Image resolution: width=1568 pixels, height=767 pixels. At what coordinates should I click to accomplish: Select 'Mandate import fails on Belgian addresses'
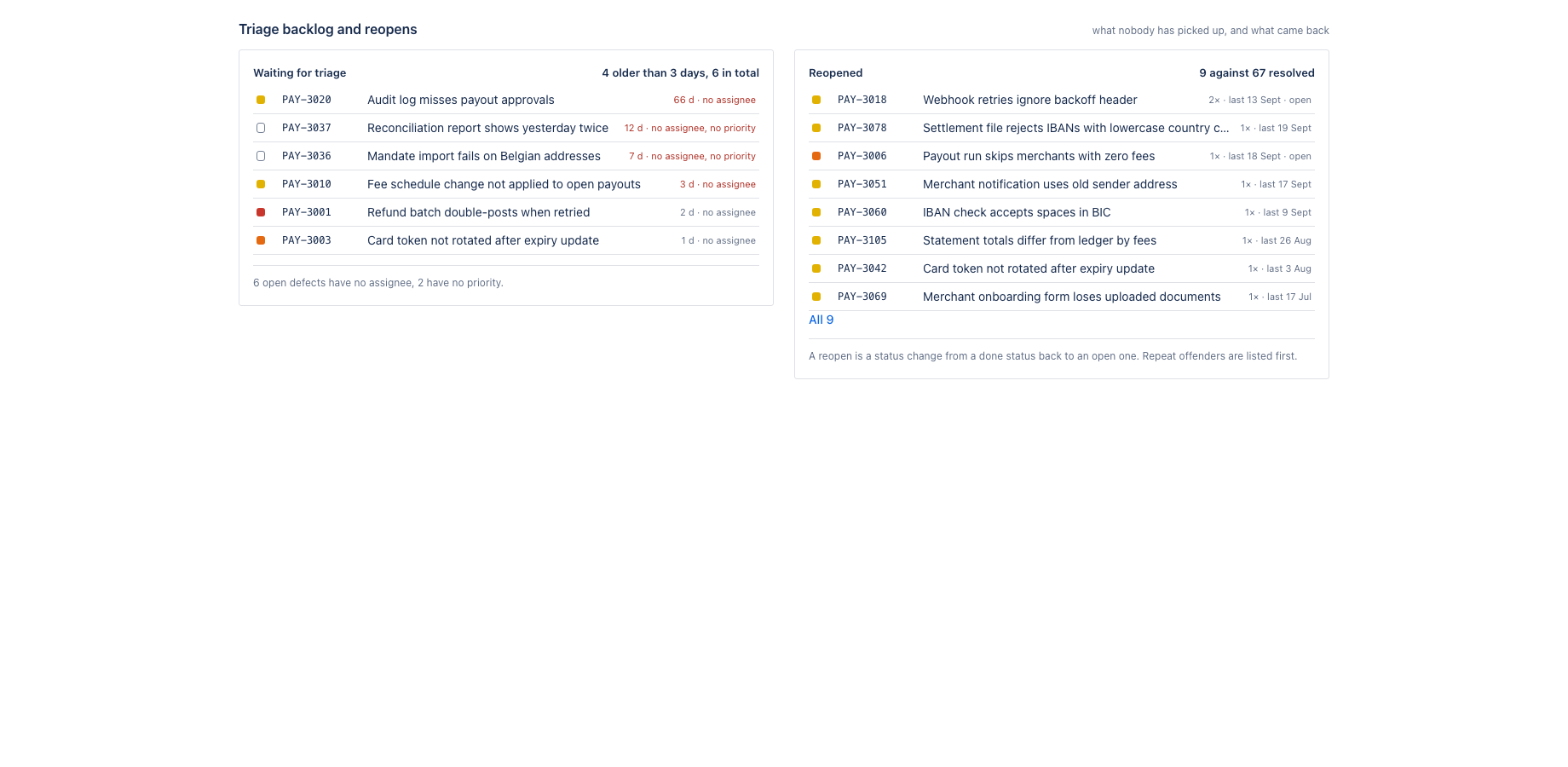(x=484, y=156)
